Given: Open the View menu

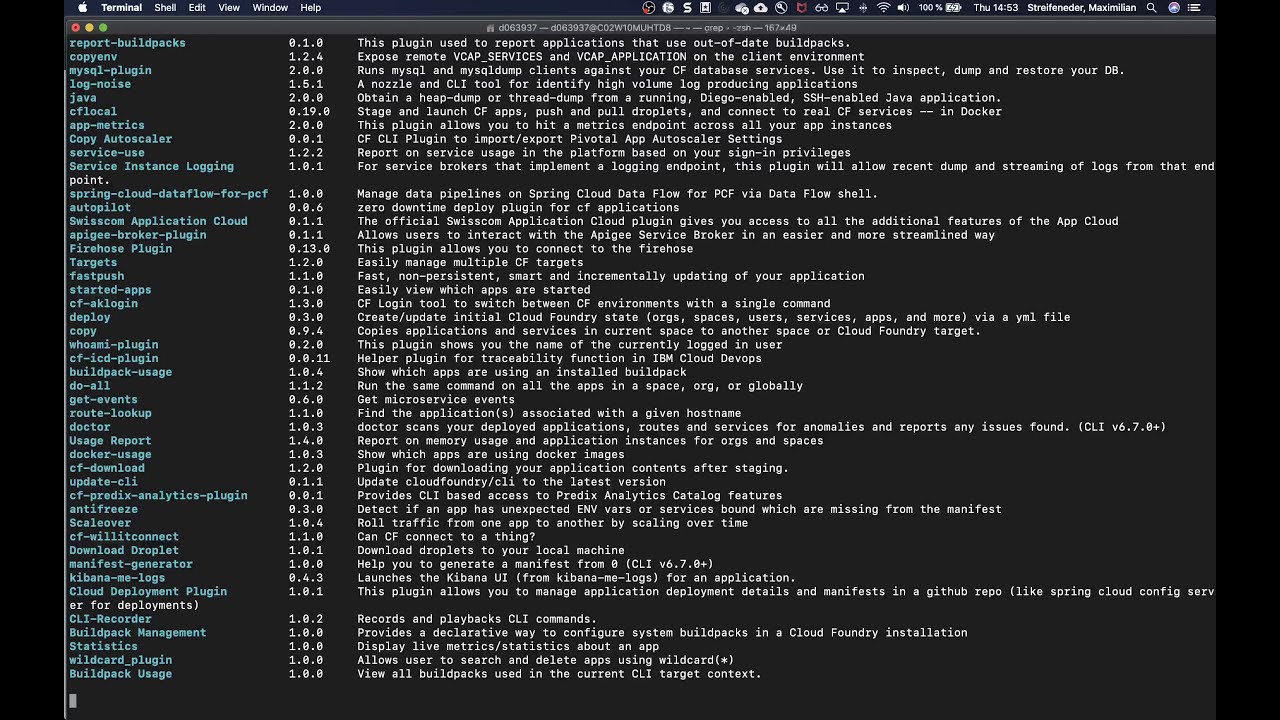Looking at the screenshot, I should point(229,7).
